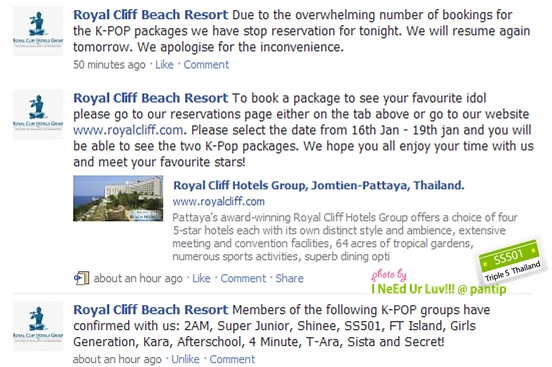Open the Royal Cliff Hotels Group, Jomtien-Pattaya title link
The height and width of the screenshot is (367, 552).
pyautogui.click(x=319, y=185)
